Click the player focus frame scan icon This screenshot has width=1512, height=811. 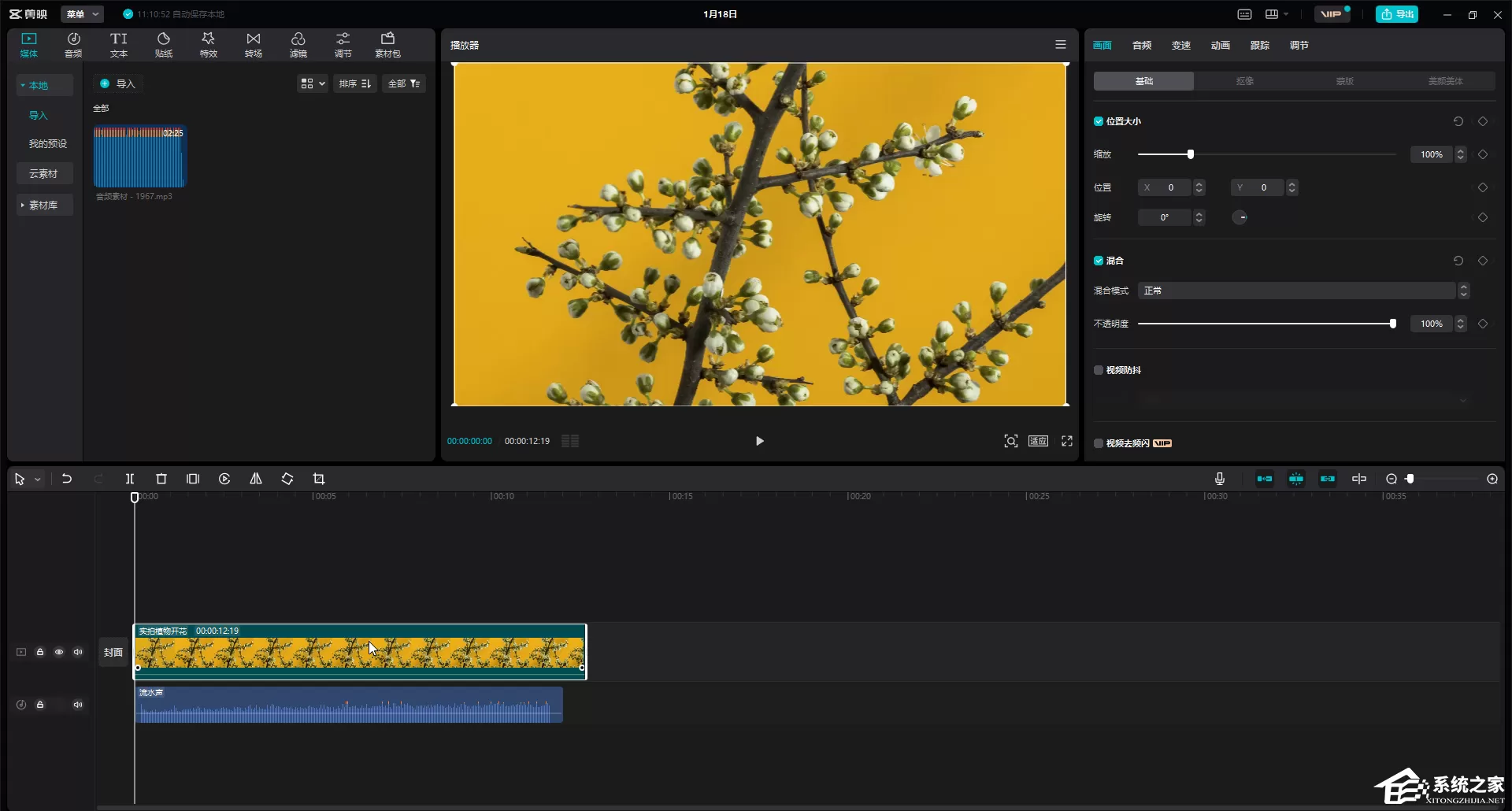point(1011,441)
